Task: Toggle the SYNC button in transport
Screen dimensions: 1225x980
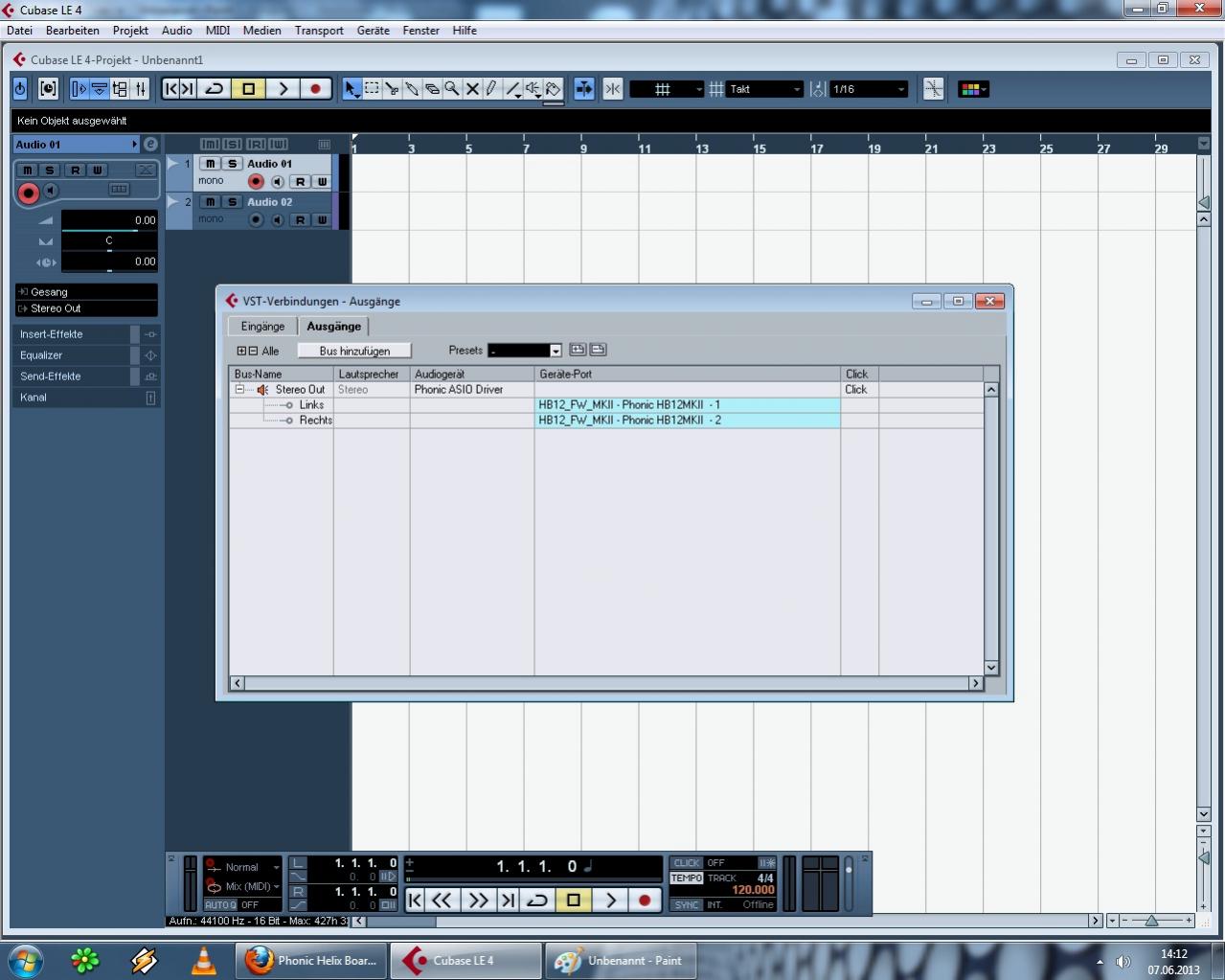Action: [687, 904]
